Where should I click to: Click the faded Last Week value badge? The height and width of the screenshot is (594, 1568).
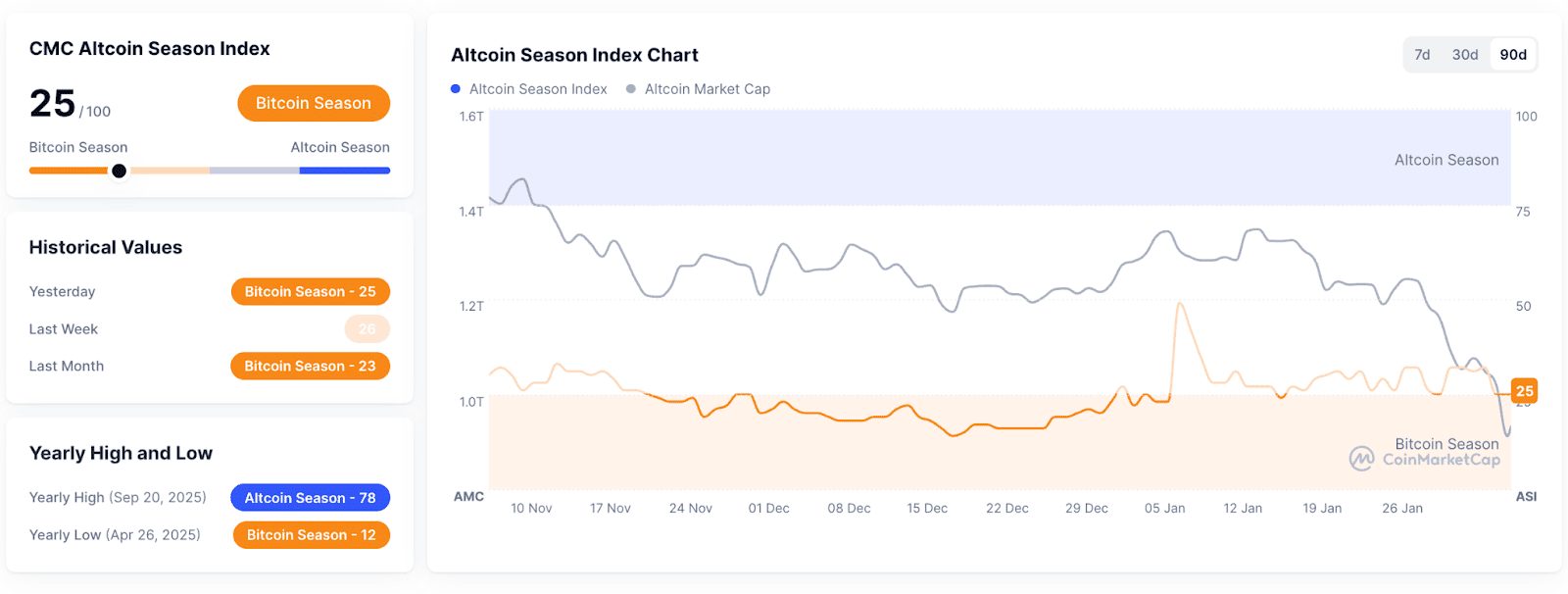[x=367, y=329]
